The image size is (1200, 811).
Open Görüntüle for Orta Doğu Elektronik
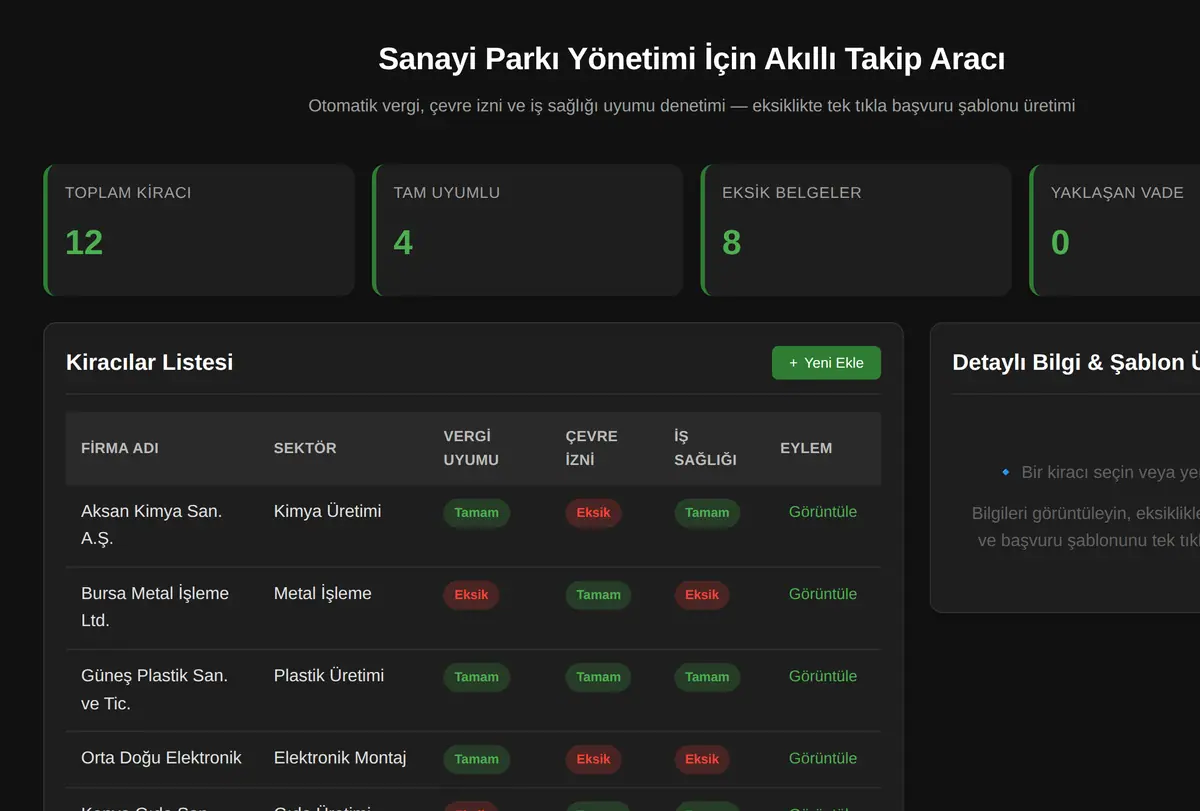pyautogui.click(x=823, y=758)
